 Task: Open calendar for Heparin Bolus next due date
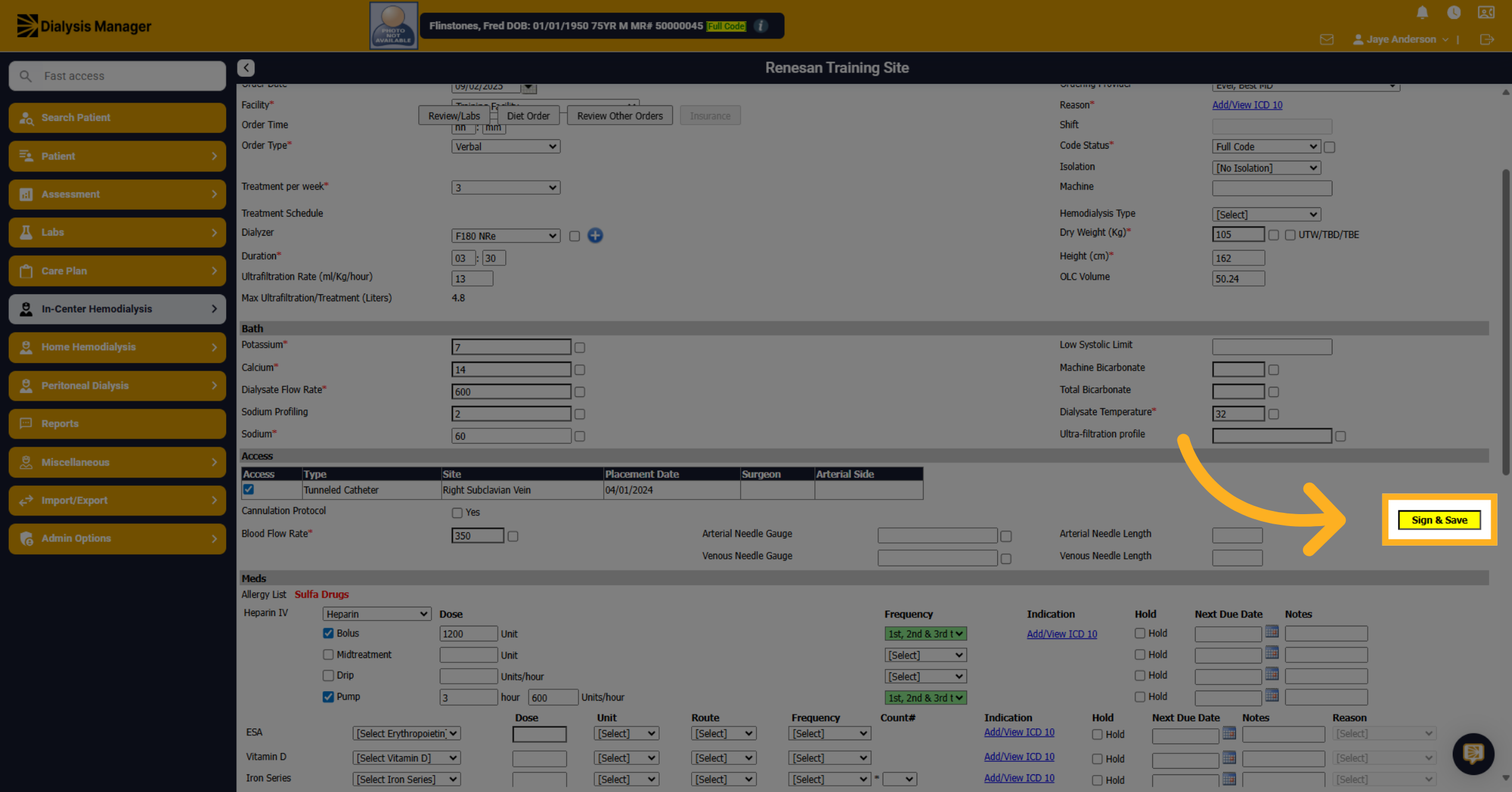1272,631
